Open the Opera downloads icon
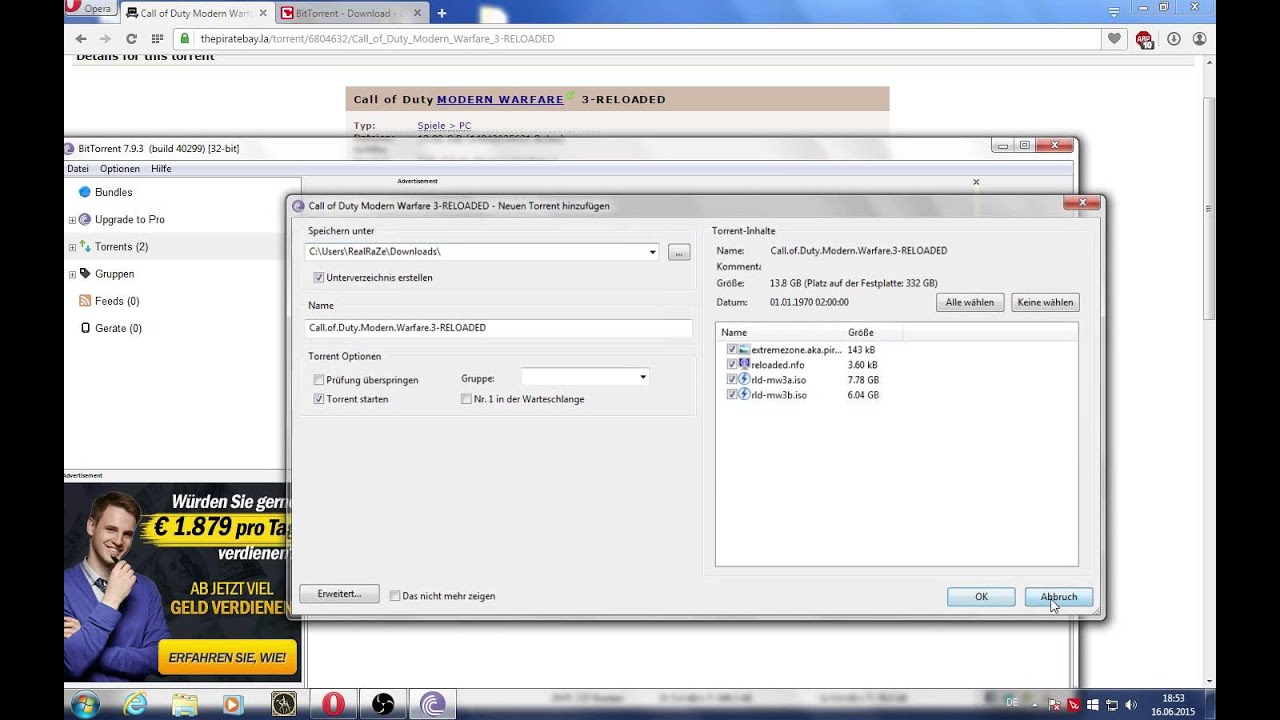The width and height of the screenshot is (1280, 720). point(1174,38)
